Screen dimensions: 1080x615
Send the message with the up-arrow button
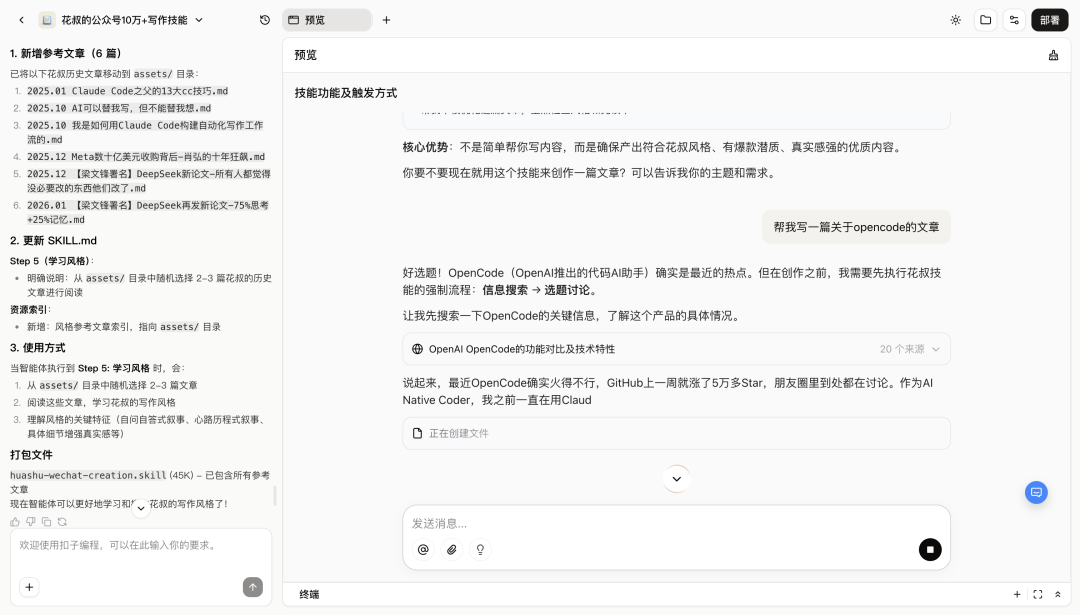(x=253, y=587)
